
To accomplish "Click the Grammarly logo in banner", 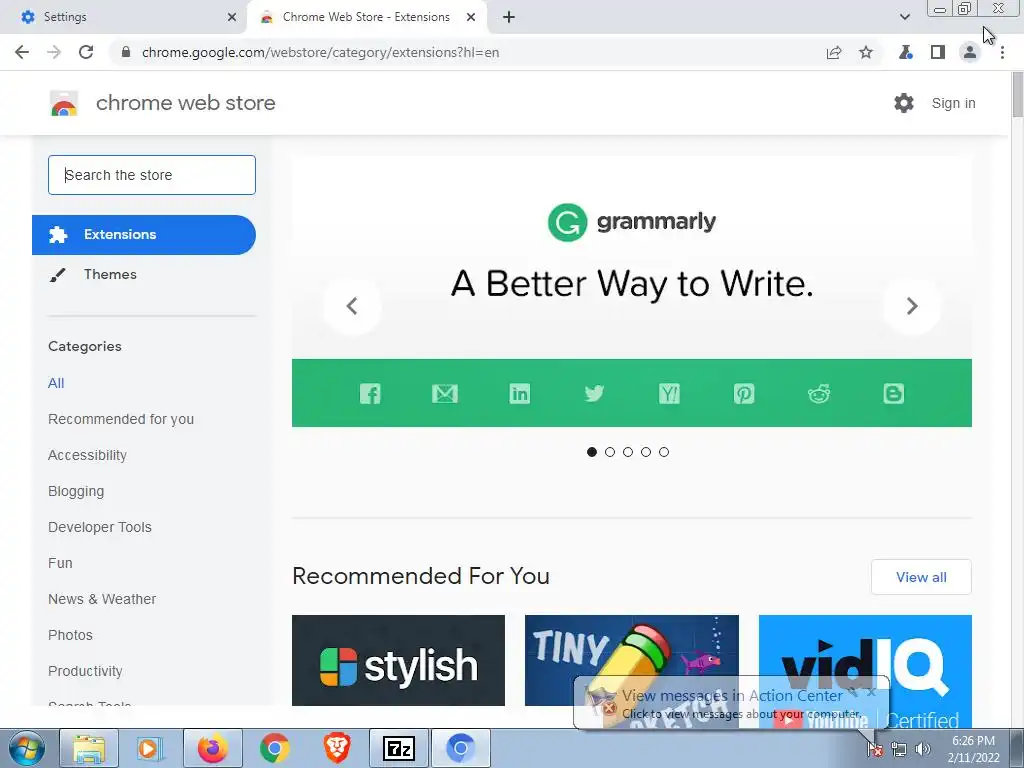I will tap(632, 222).
